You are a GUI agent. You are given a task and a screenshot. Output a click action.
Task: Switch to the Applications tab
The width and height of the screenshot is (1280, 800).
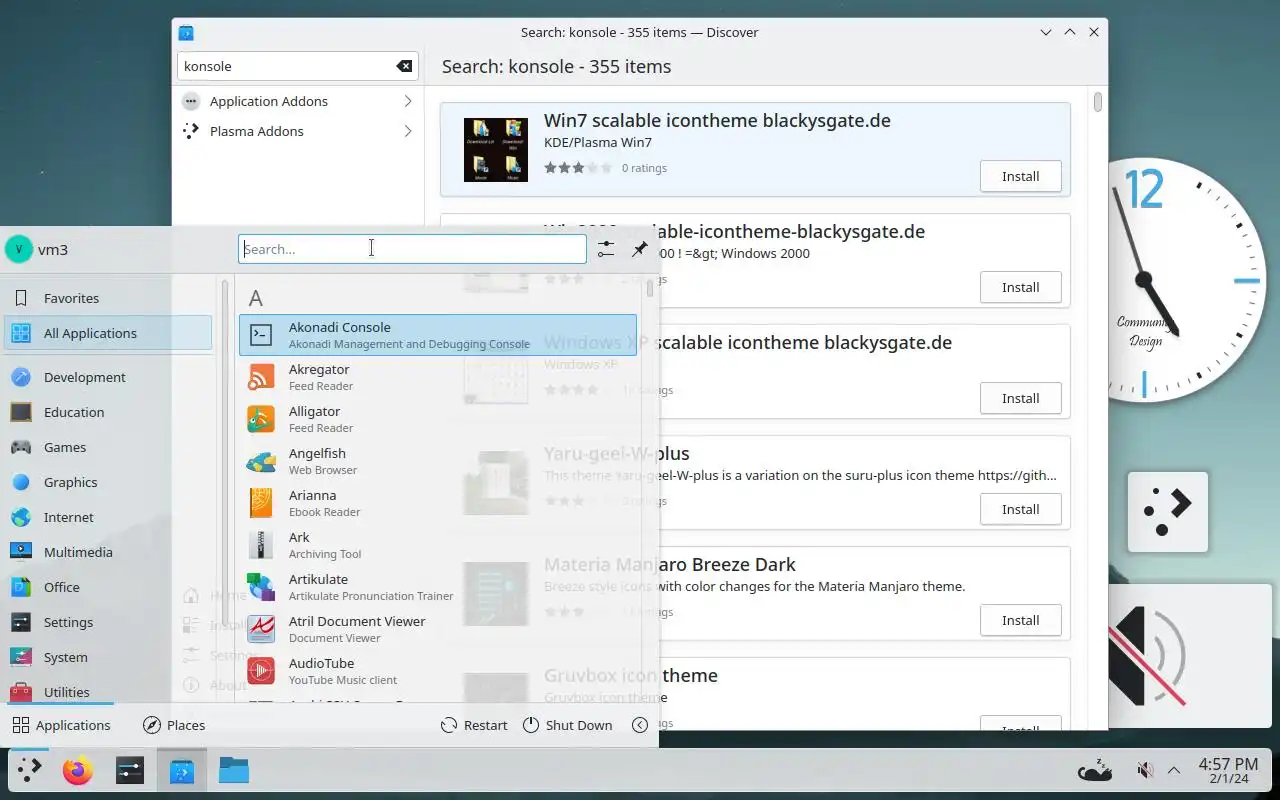61,725
